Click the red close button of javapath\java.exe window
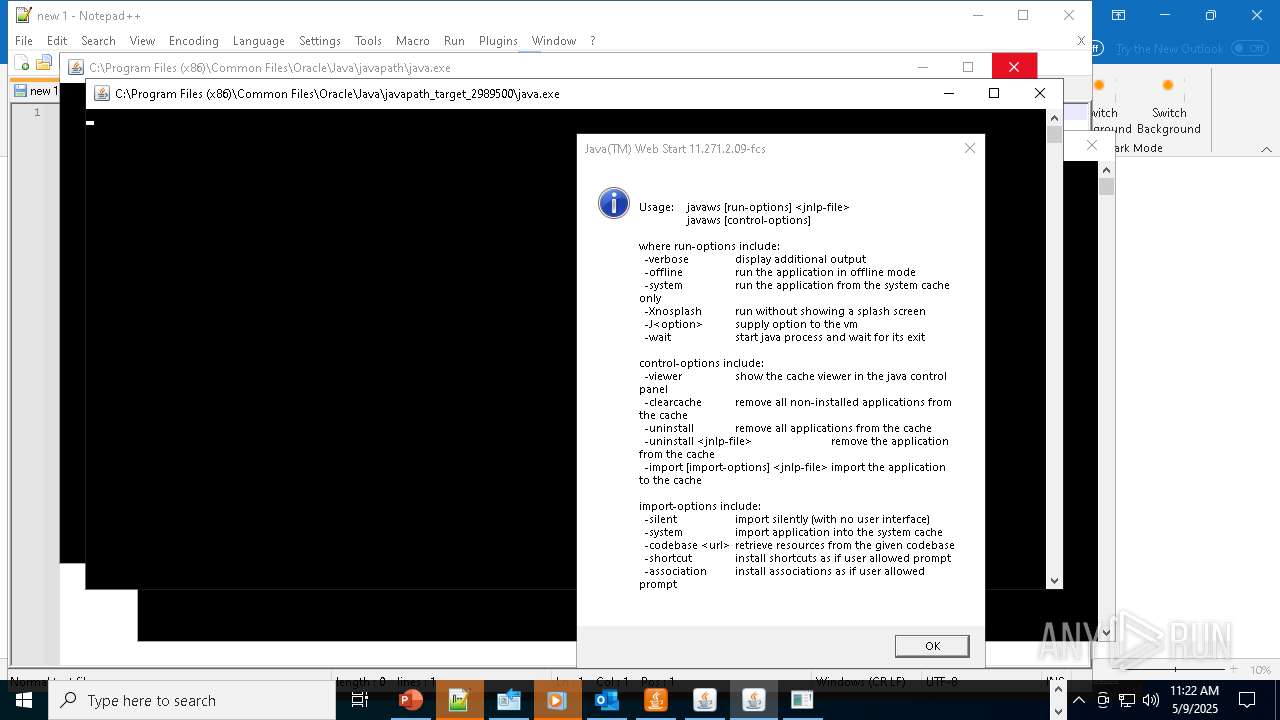The height and width of the screenshot is (720, 1280). 1014,67
